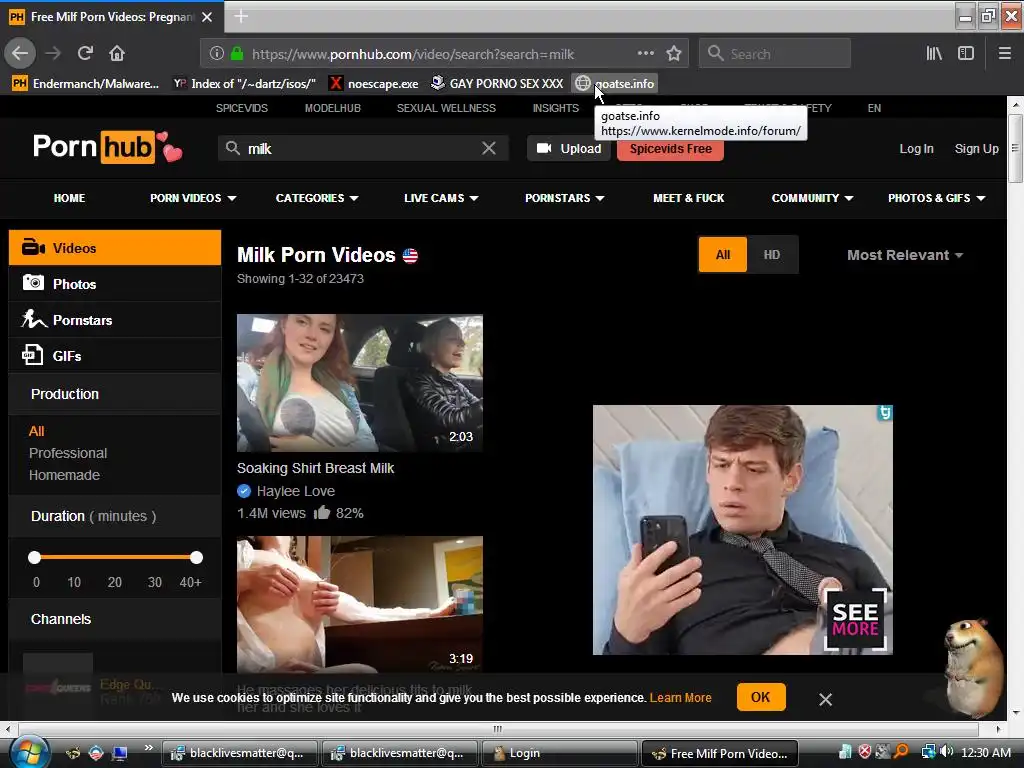Show site information via the info icon
Image resolution: width=1024 pixels, height=768 pixels.
pos(217,54)
